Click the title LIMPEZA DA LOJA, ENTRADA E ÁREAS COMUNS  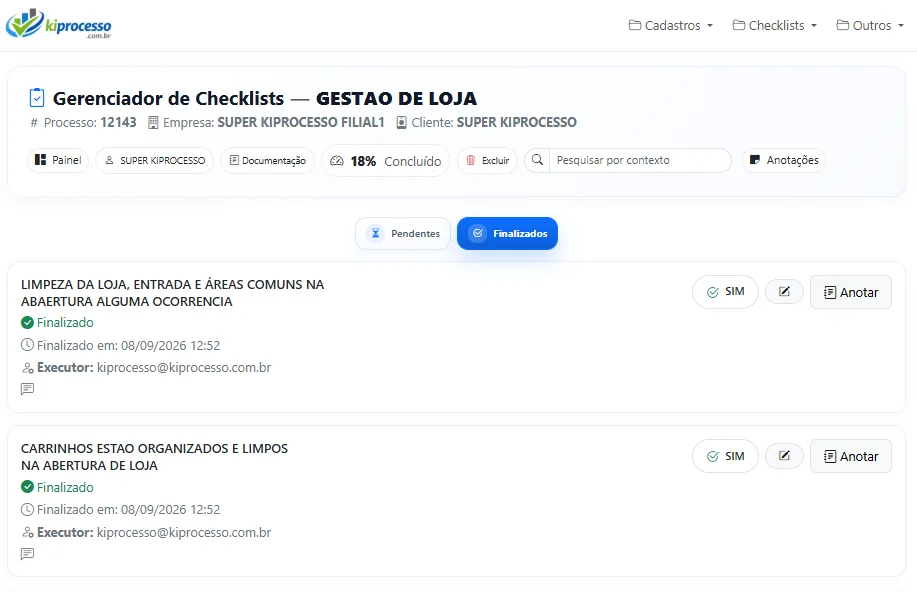[x=173, y=293]
